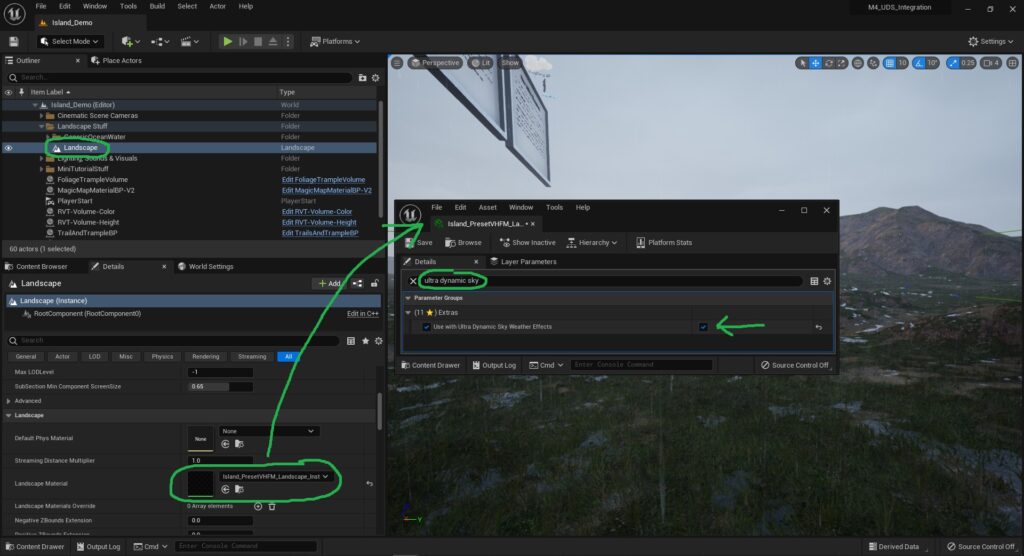Click the Add component button
Image resolution: width=1024 pixels, height=556 pixels.
pyautogui.click(x=328, y=284)
